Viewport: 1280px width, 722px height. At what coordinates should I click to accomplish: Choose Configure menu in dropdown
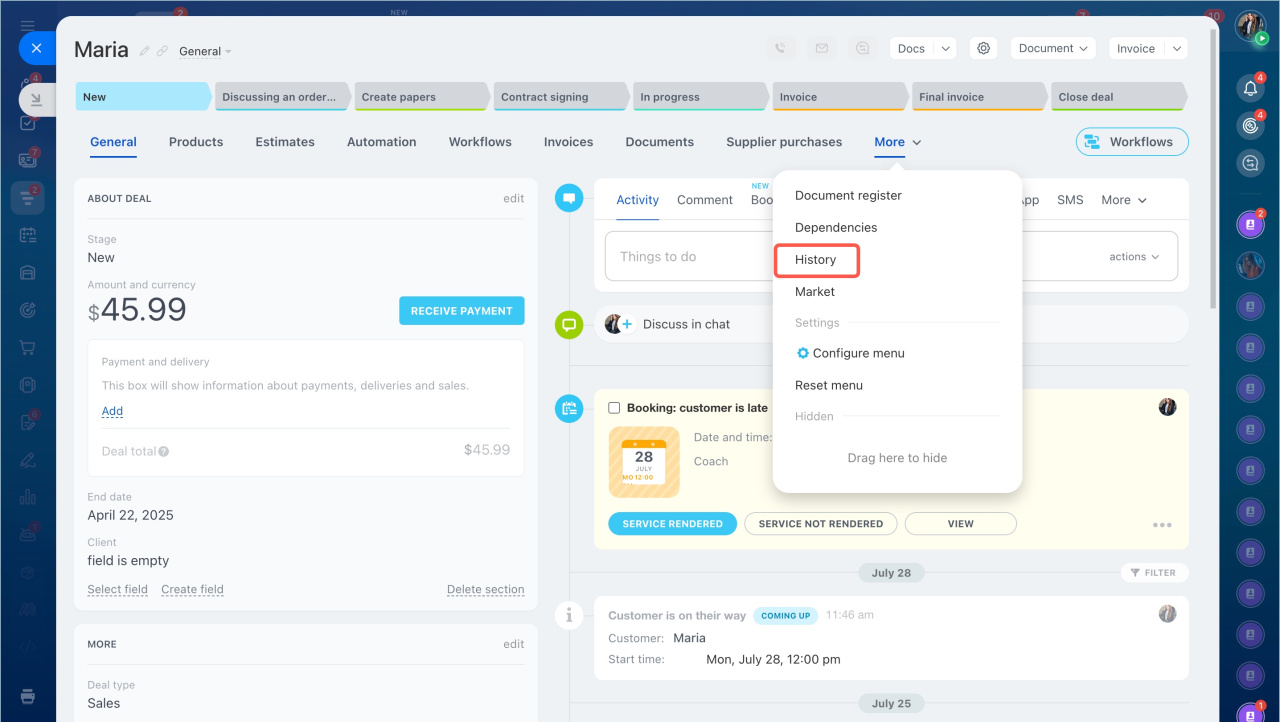[x=857, y=353]
